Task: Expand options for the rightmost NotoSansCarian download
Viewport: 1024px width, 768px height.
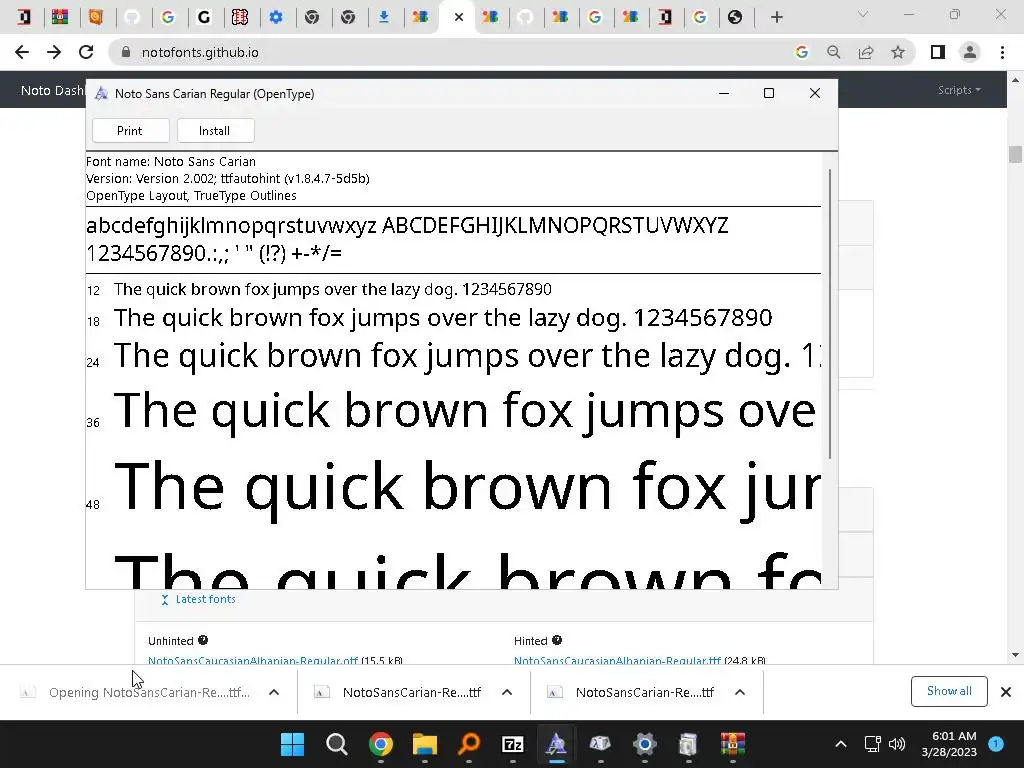Action: [739, 692]
